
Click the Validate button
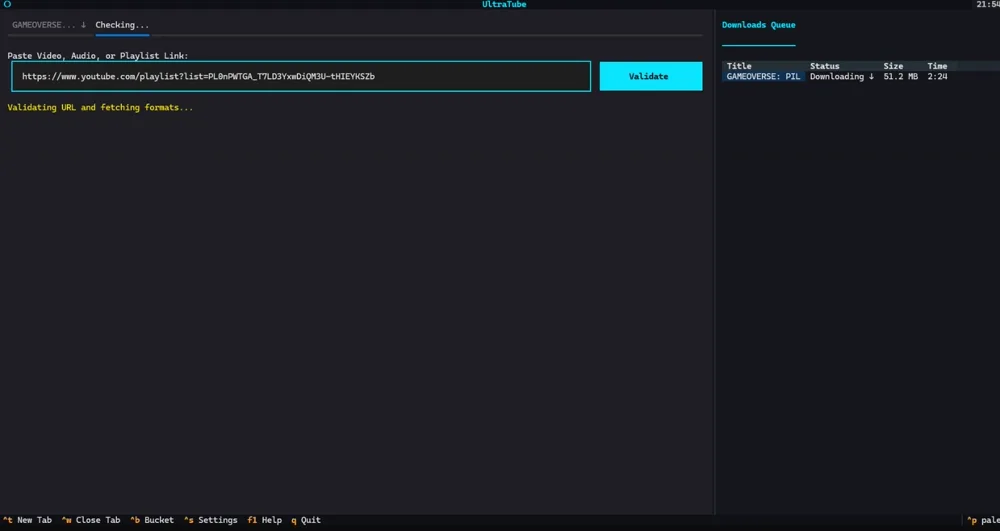651,76
